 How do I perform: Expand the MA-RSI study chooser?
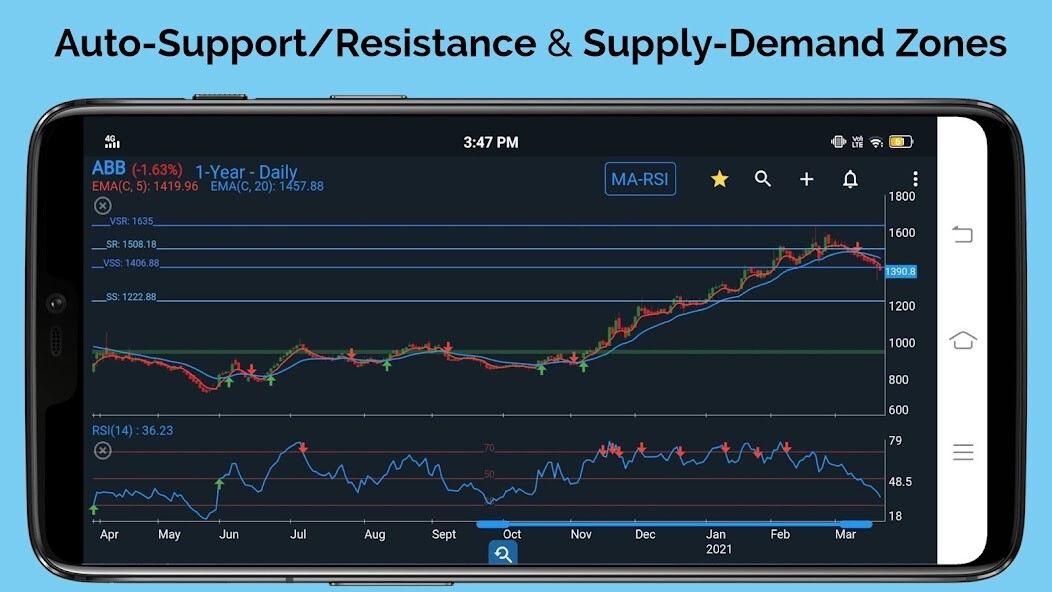640,179
